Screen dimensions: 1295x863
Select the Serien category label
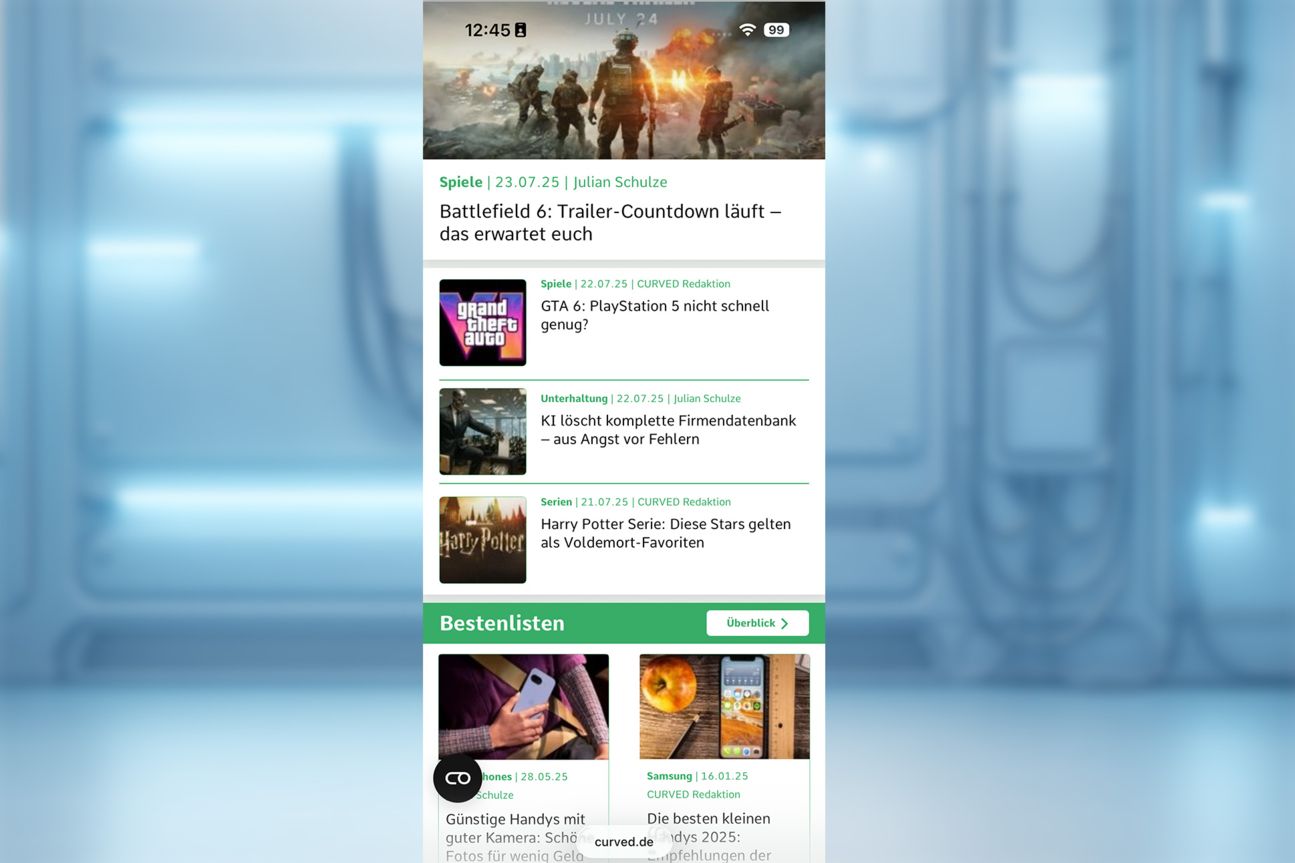(556, 502)
